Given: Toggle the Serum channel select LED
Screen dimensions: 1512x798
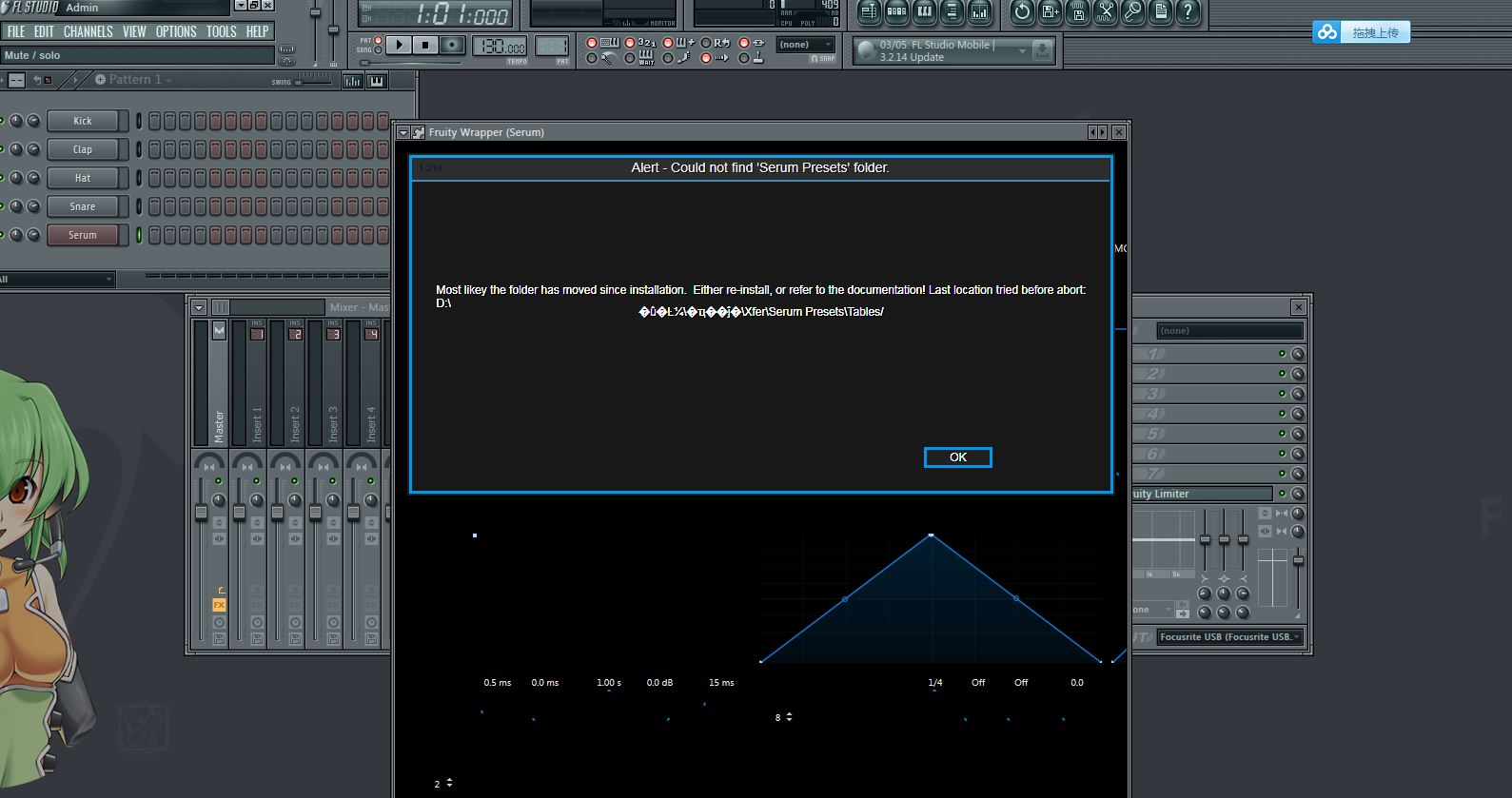Looking at the screenshot, I should (x=139, y=235).
